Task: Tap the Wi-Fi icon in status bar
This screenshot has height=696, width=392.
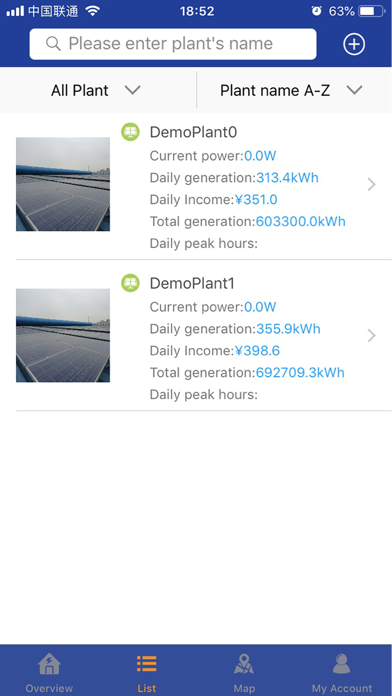Action: (x=92, y=11)
